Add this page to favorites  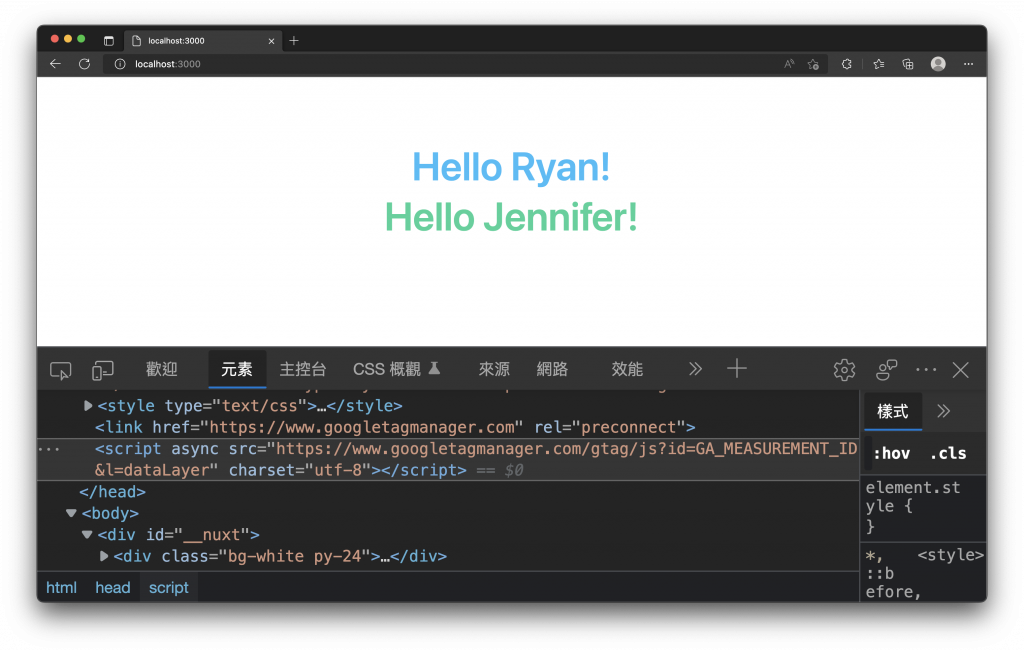813,64
